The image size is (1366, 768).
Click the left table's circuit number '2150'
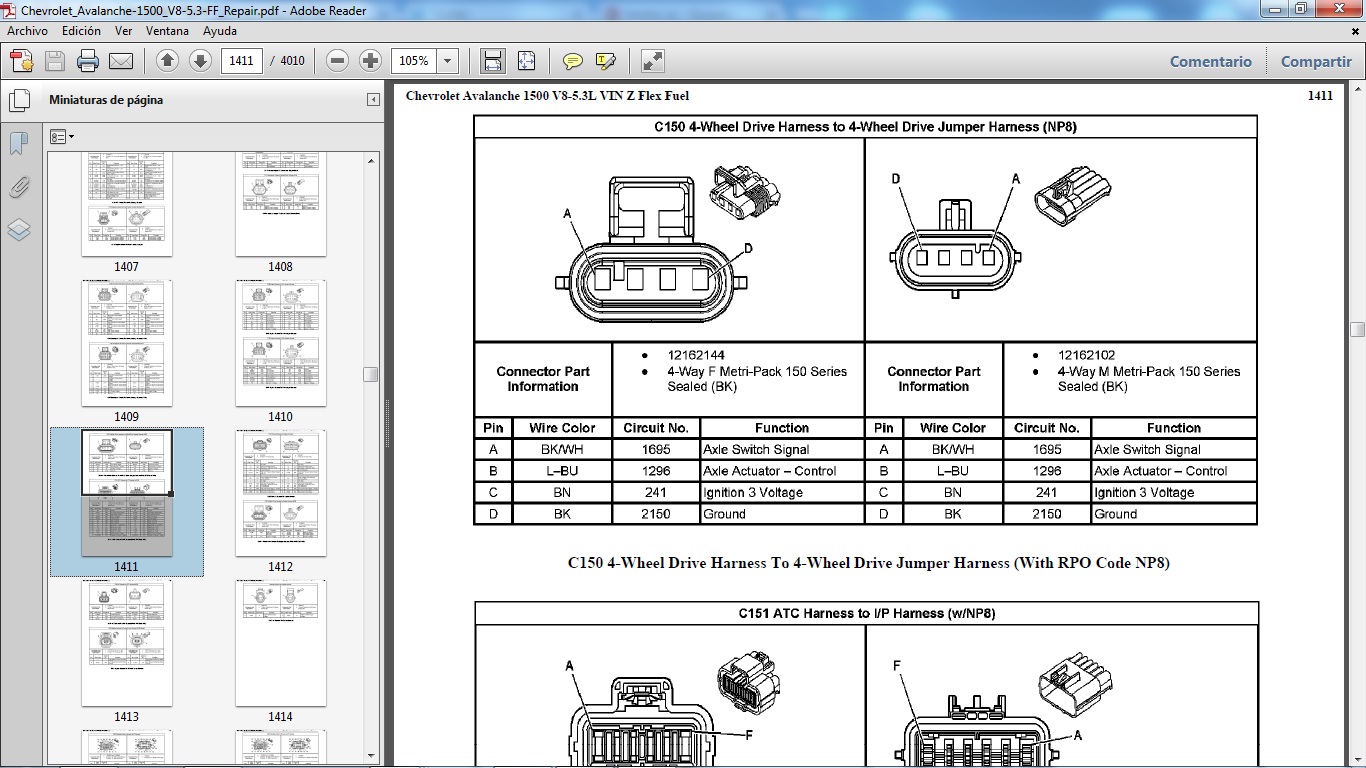click(x=656, y=514)
